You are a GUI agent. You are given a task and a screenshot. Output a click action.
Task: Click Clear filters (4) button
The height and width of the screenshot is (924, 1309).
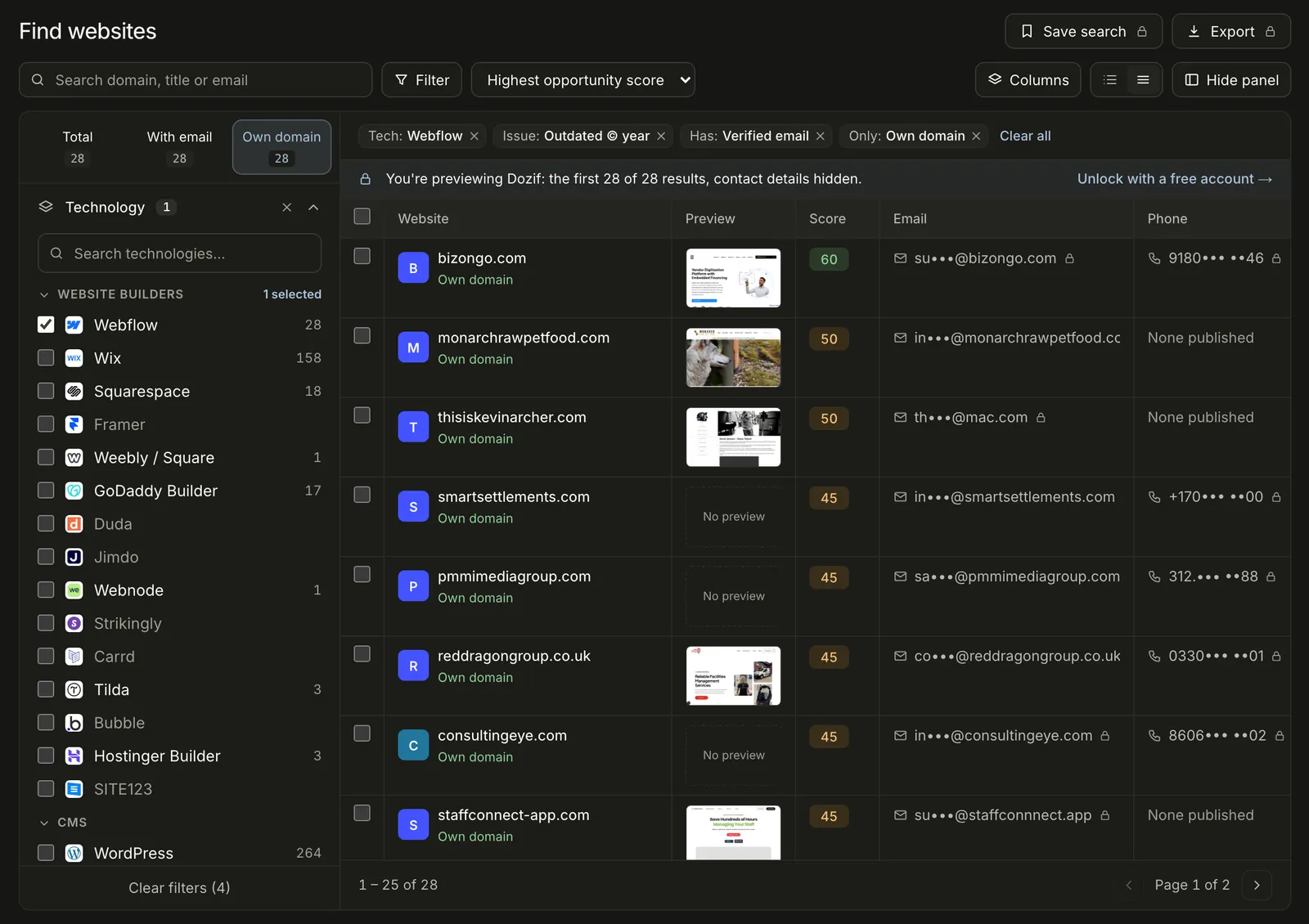tap(179, 888)
